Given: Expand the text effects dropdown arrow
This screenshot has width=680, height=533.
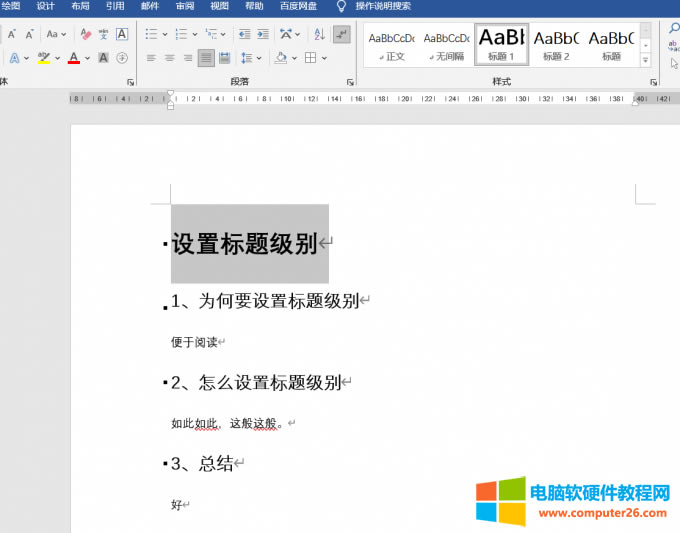Looking at the screenshot, I should [x=26, y=58].
